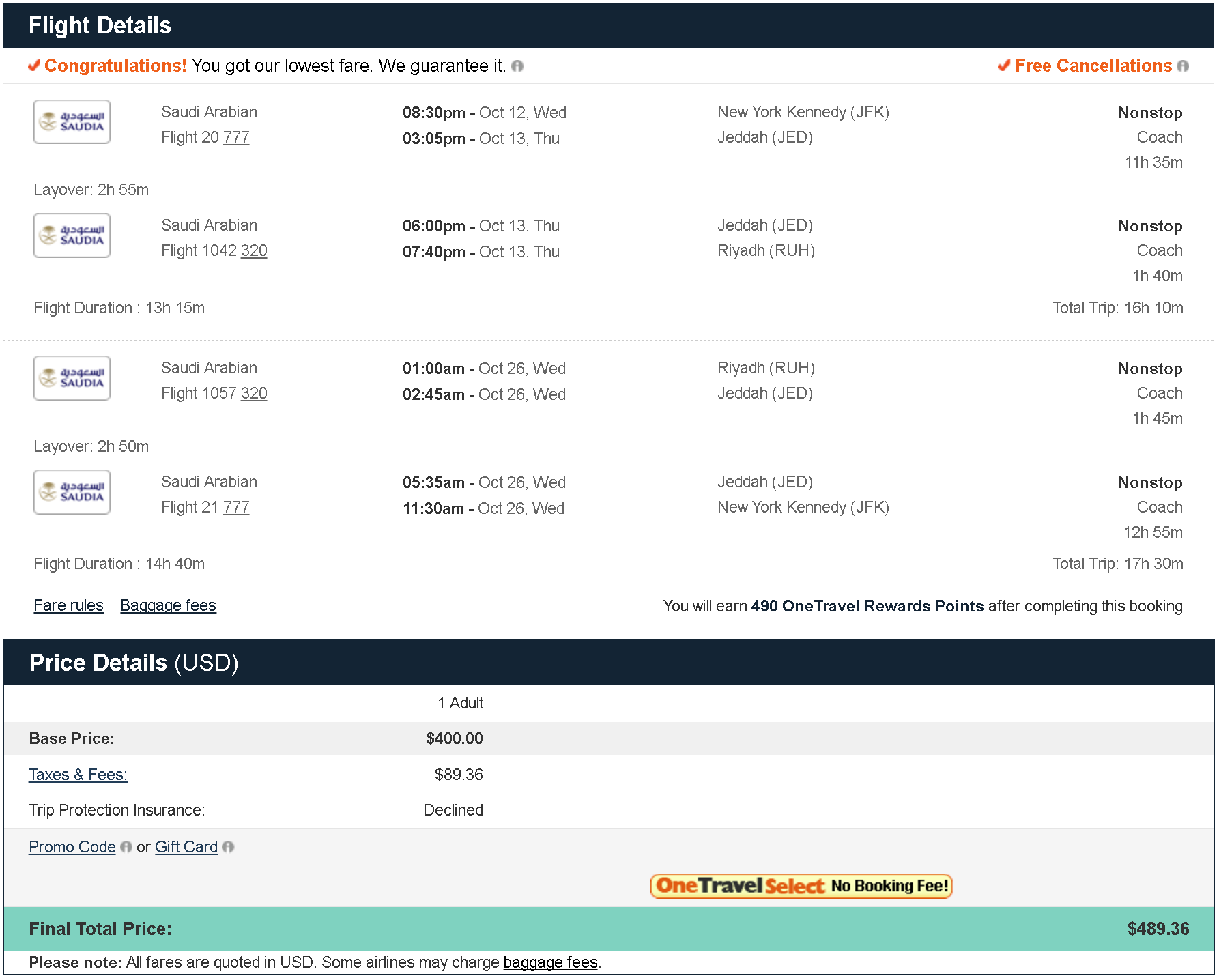Click the 11h 35m duration of Flight 20

1153,162
